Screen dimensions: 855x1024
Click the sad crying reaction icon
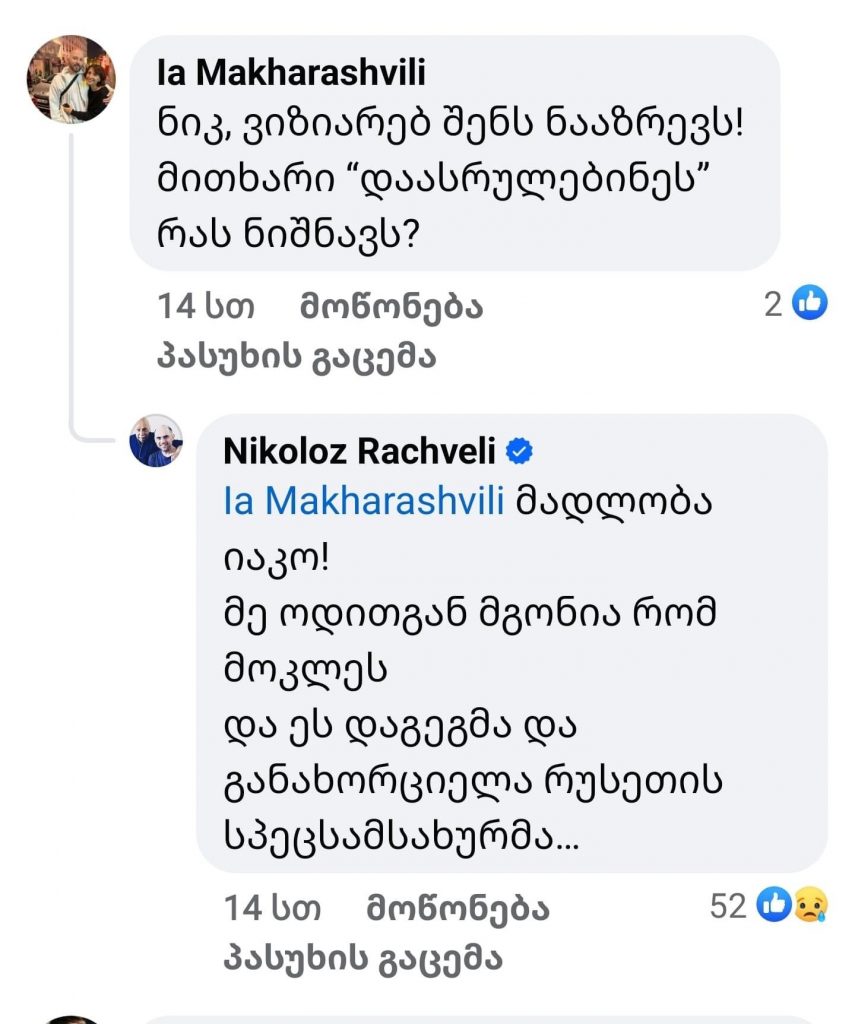point(806,906)
